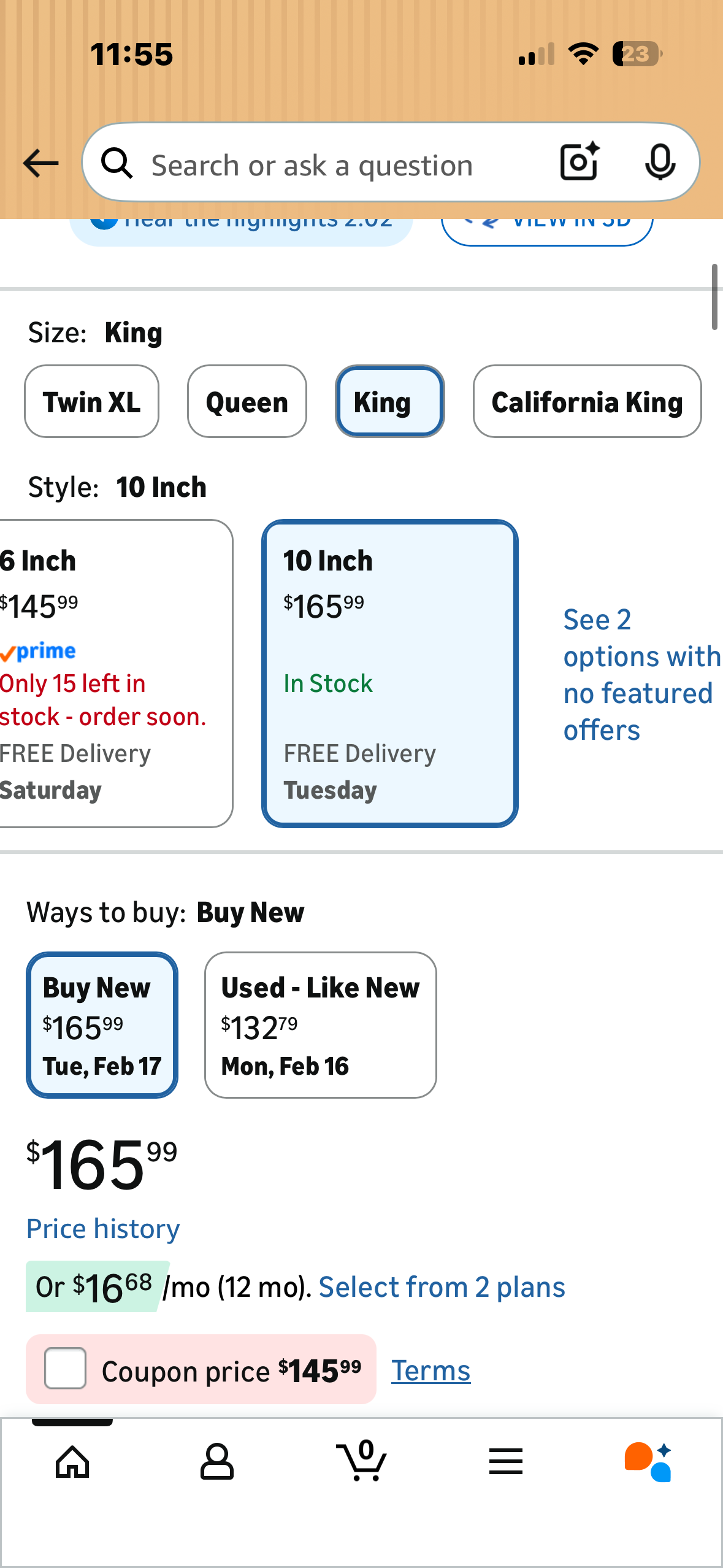Open coupon Terms link
Screen dimensions: 723x1568
pos(430,1370)
